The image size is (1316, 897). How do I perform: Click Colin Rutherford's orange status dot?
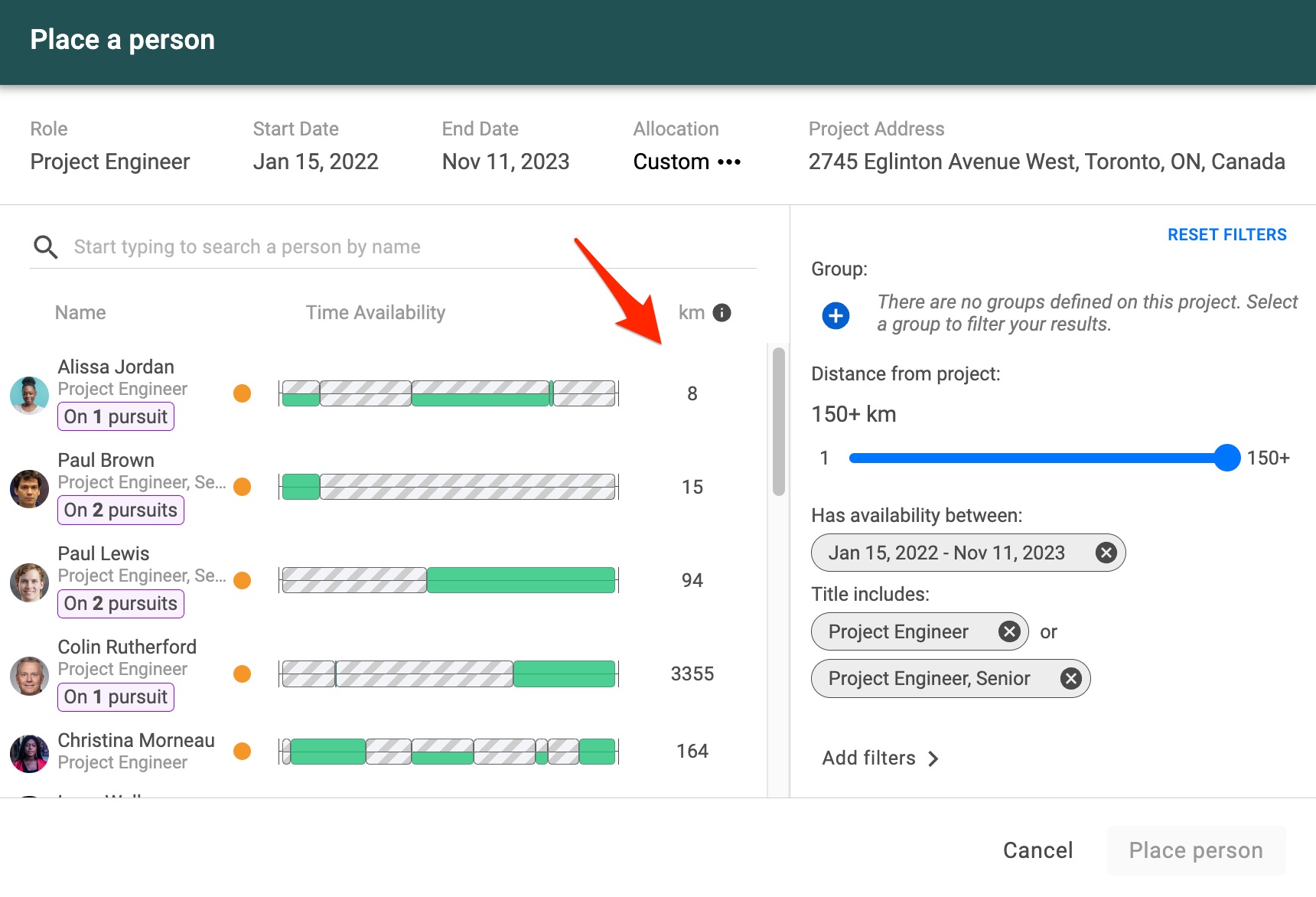pos(242,674)
